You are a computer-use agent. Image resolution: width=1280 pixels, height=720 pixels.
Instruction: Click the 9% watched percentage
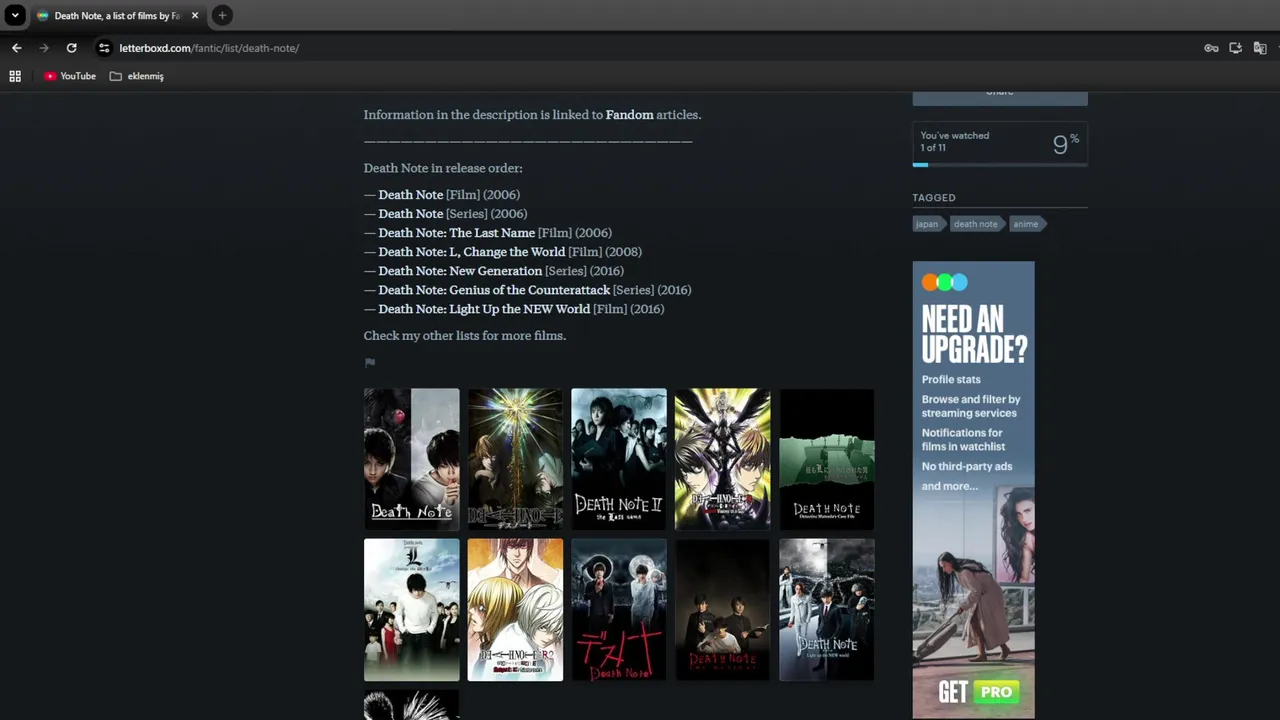click(1066, 145)
